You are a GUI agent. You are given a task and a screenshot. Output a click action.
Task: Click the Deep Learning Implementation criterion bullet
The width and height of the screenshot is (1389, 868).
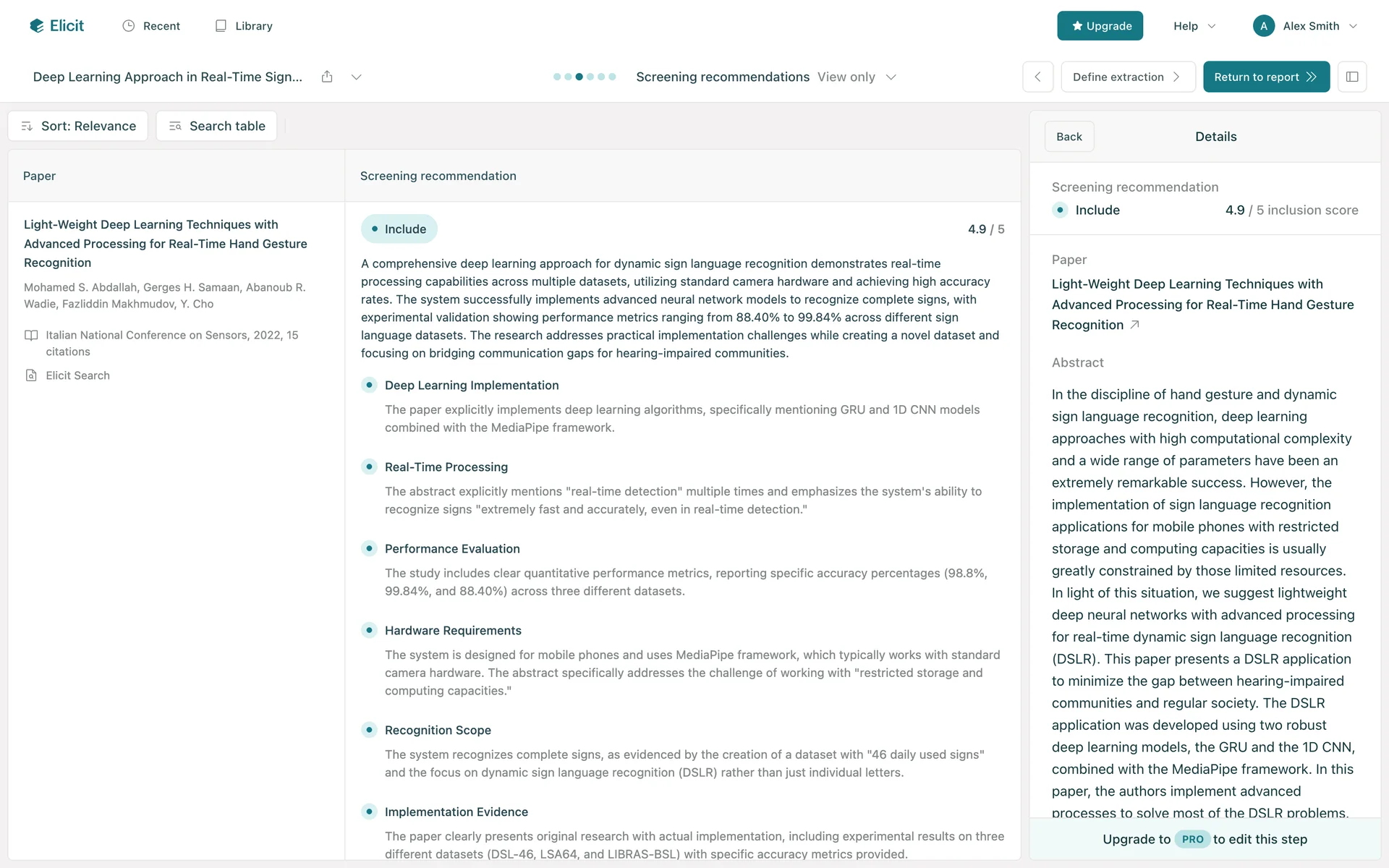pyautogui.click(x=369, y=385)
